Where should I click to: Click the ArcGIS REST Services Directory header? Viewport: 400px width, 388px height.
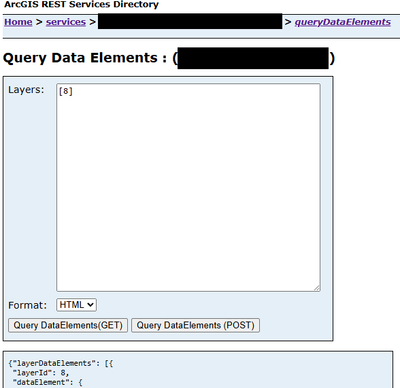tap(81, 5)
